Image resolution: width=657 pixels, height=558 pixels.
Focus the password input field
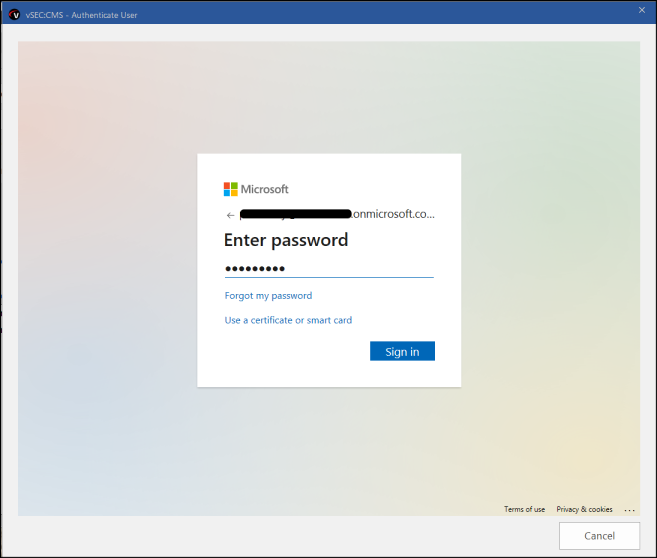329,269
